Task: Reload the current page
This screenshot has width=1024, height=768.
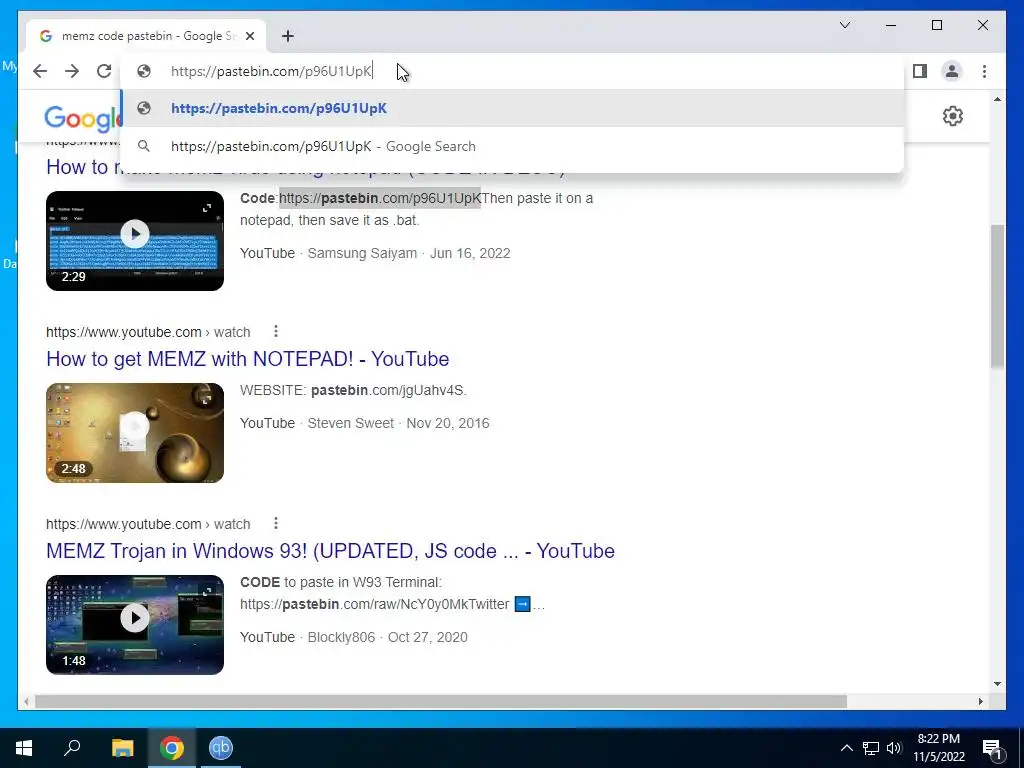Action: pos(104,71)
